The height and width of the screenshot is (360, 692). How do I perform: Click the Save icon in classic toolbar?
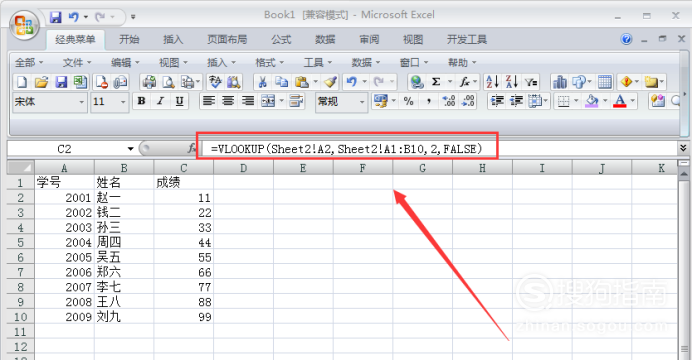pyautogui.click(x=61, y=82)
